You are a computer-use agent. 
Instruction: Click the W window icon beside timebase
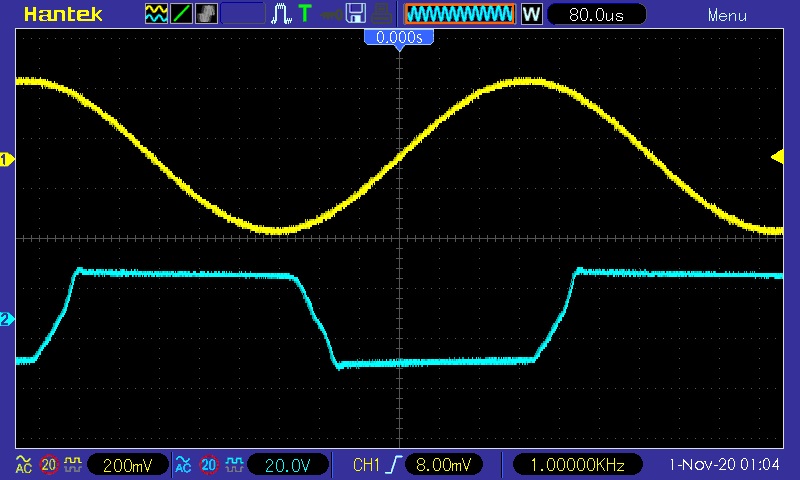pyautogui.click(x=531, y=14)
